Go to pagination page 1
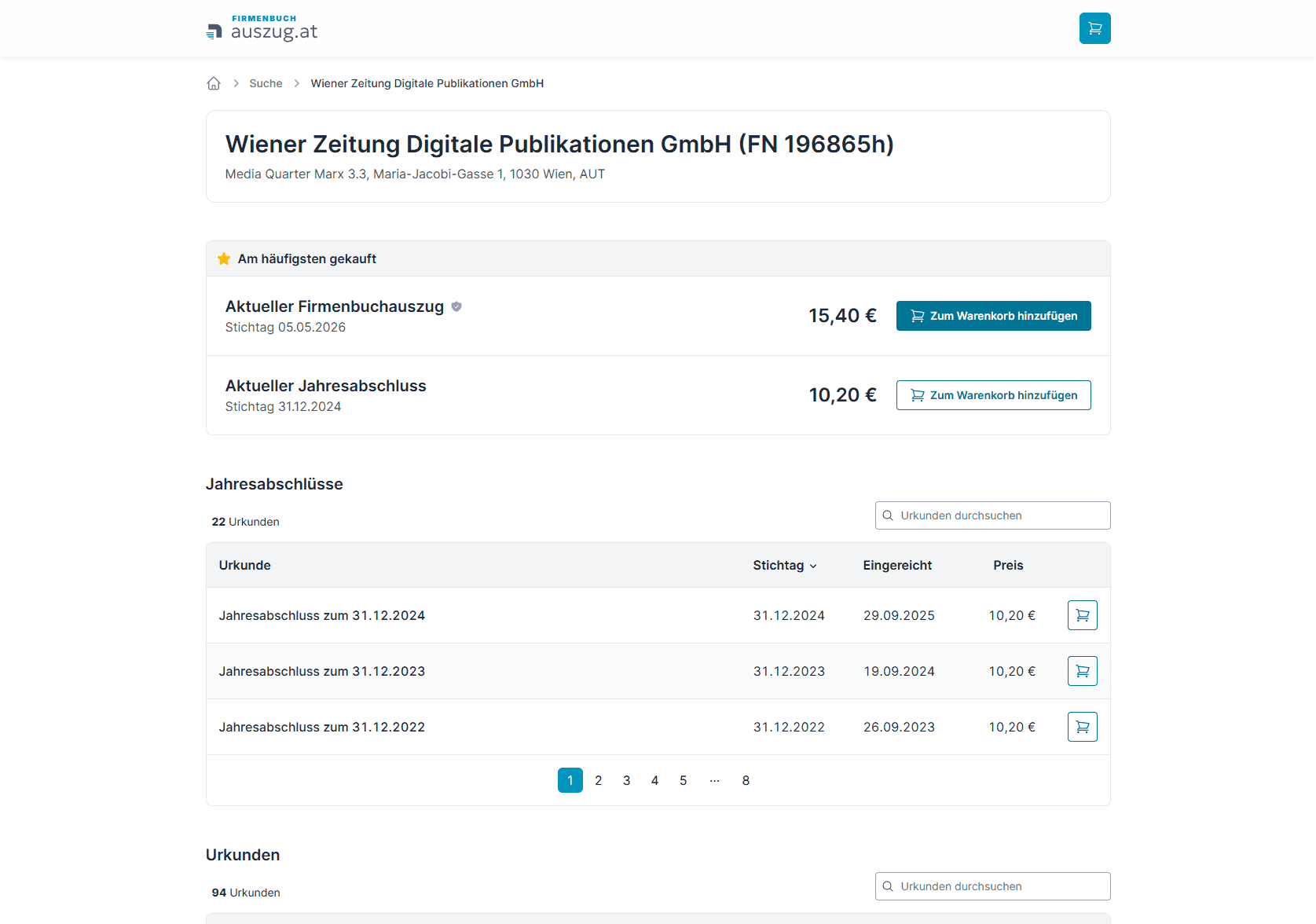Viewport: 1316px width, 924px height. pos(570,780)
